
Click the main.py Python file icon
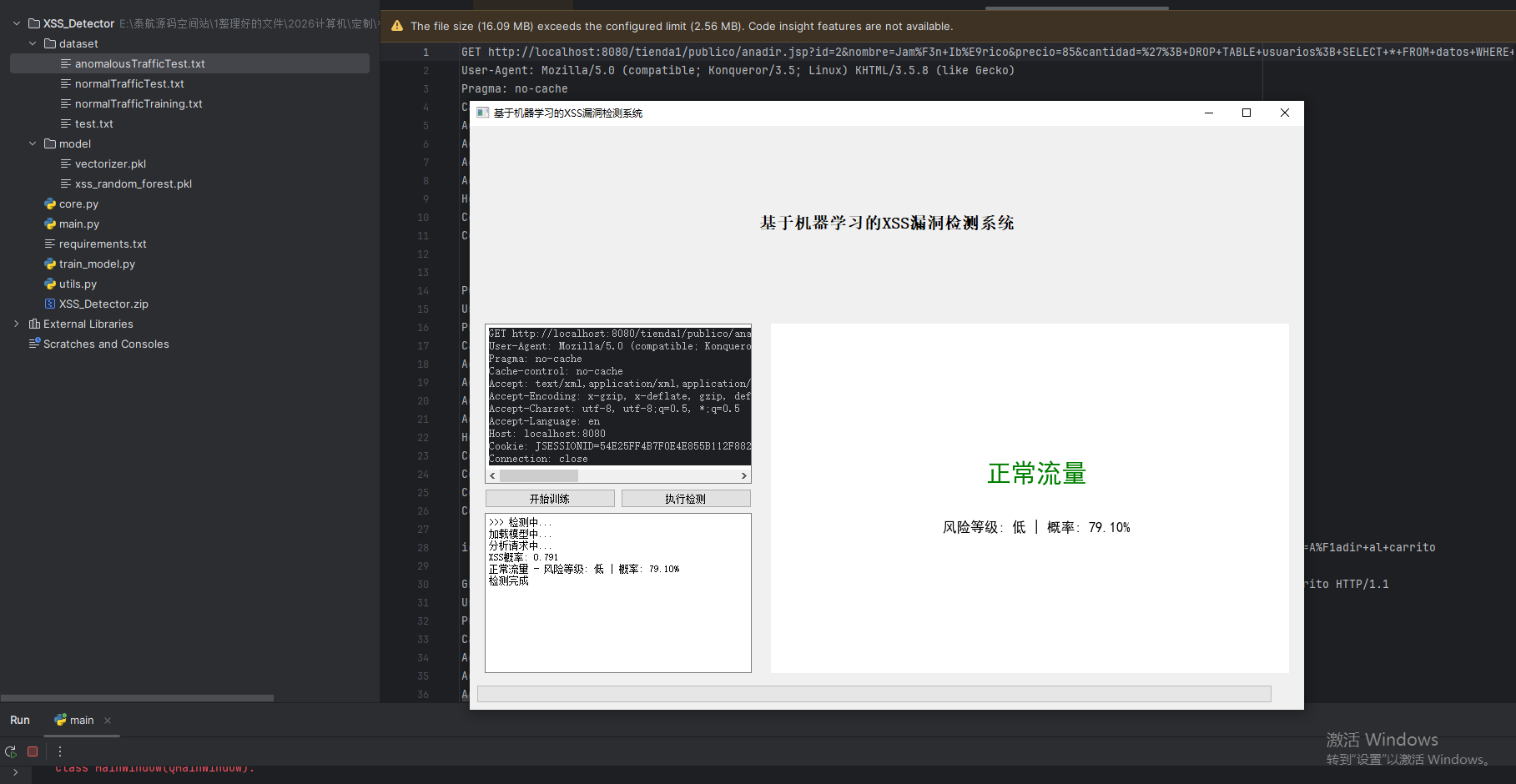pos(50,224)
